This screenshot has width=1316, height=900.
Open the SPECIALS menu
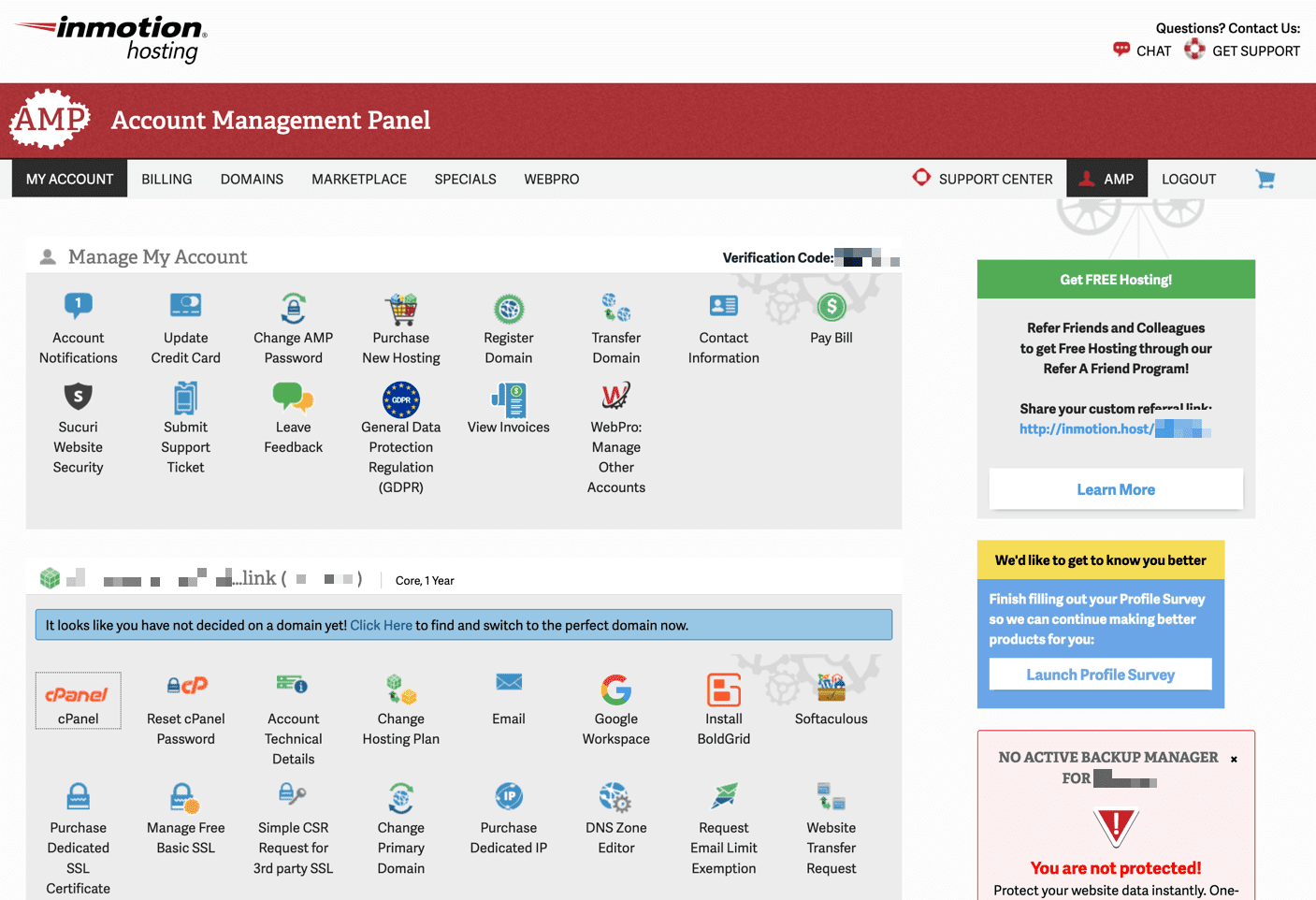click(465, 179)
